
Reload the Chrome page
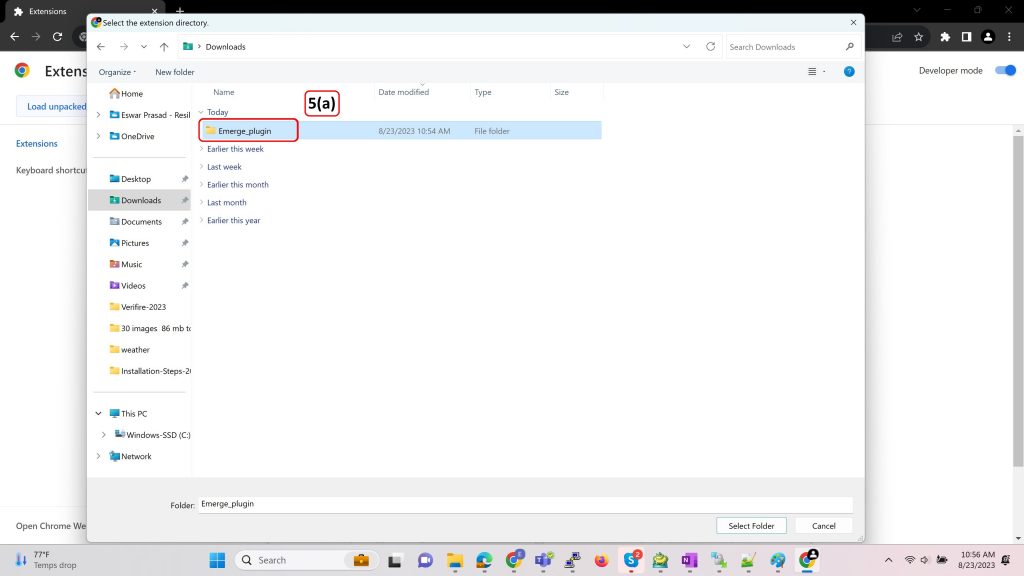57,37
